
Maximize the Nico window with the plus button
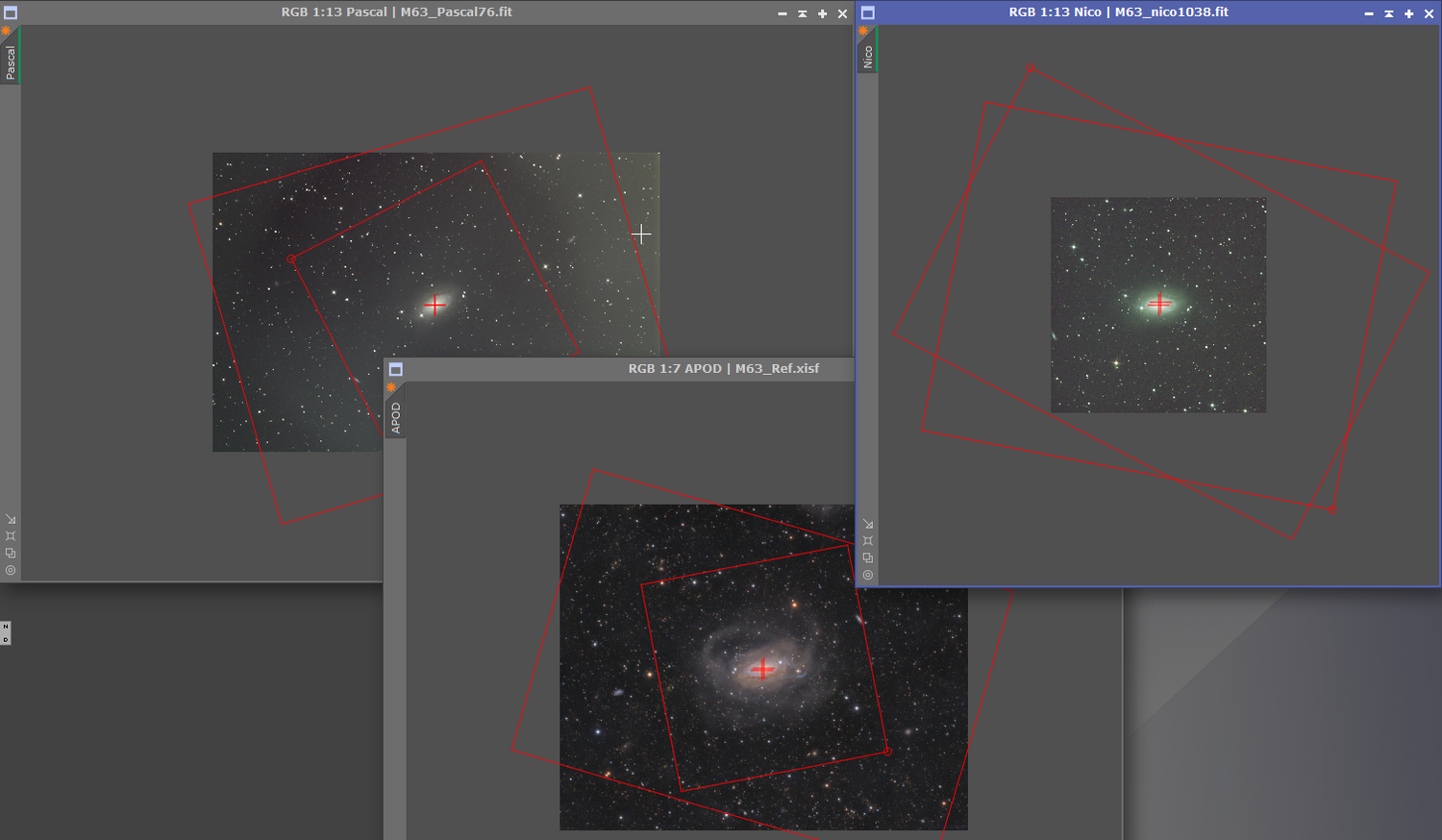coord(1409,13)
